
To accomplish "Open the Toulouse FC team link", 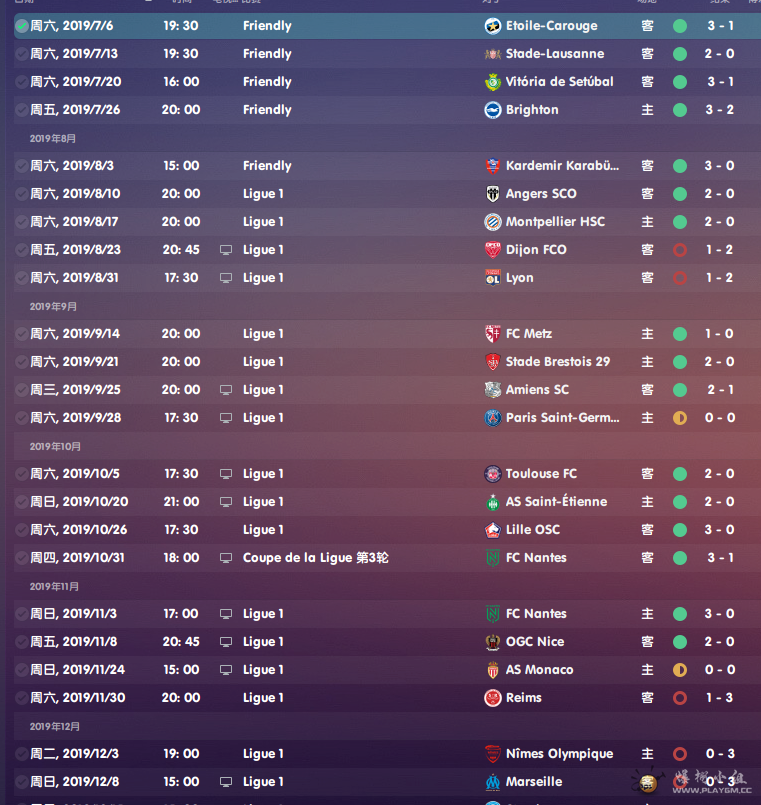I will [x=541, y=474].
